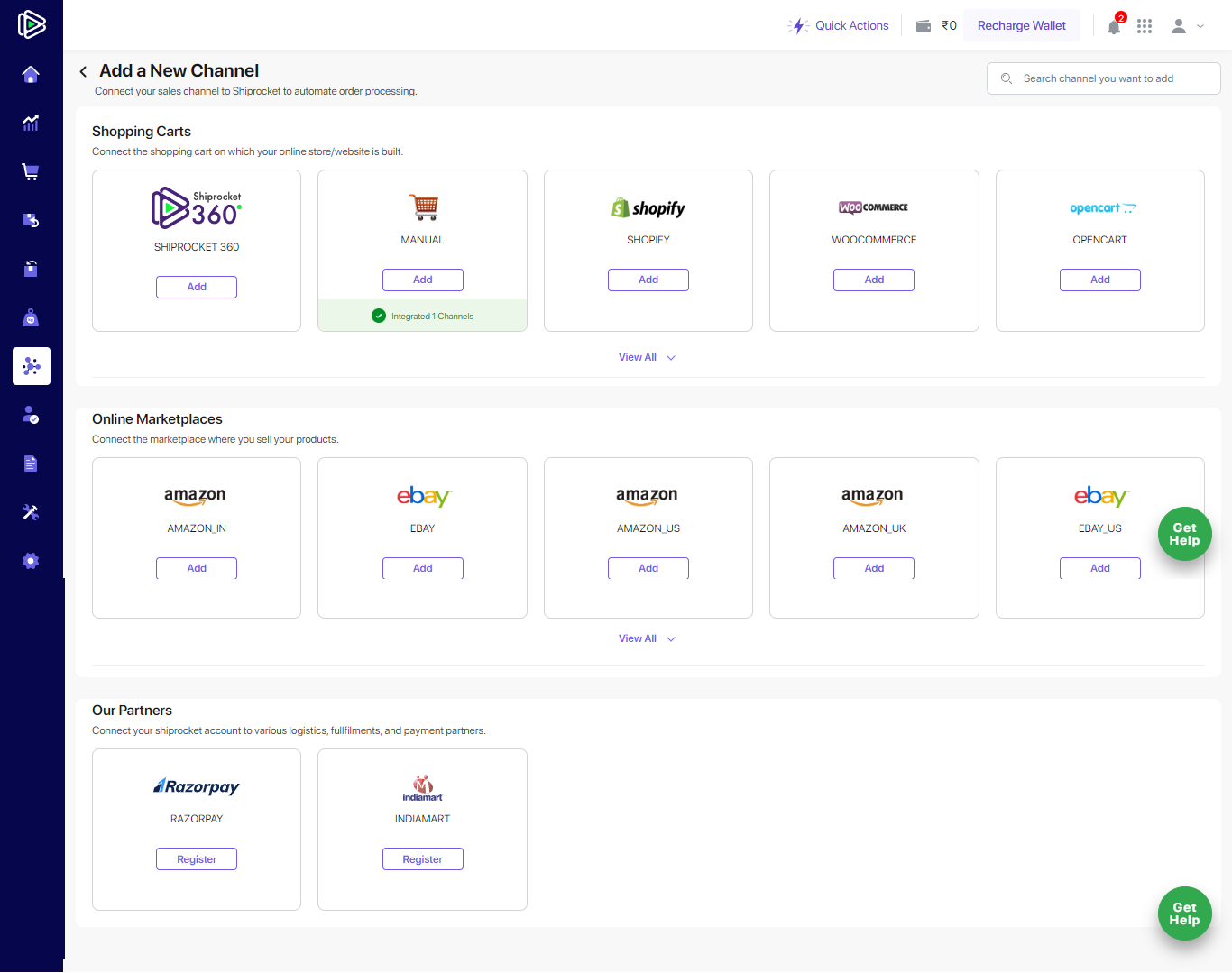Open the Orders cart icon

[31, 171]
